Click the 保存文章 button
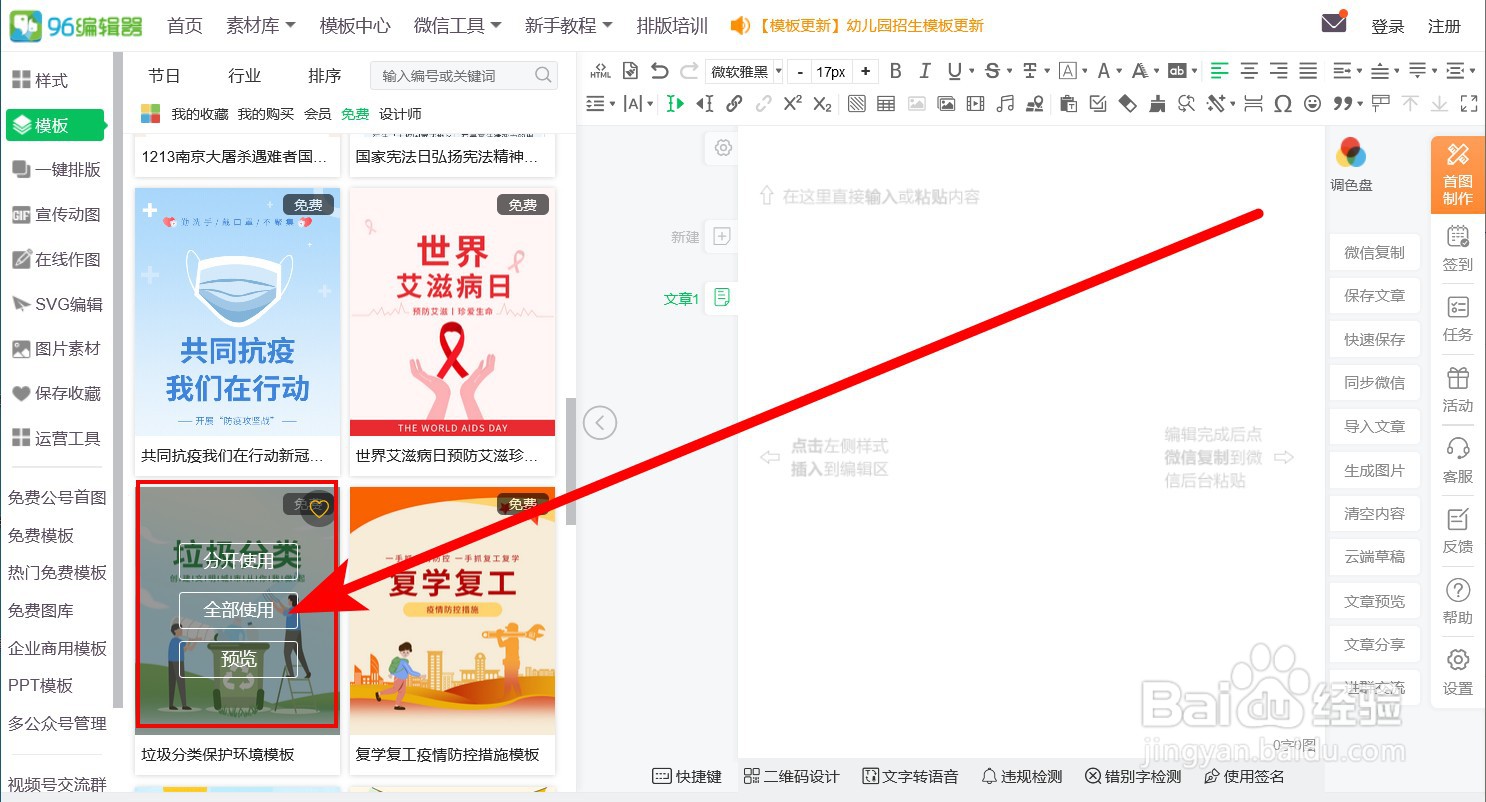The width and height of the screenshot is (1486, 802). pyautogui.click(x=1374, y=296)
